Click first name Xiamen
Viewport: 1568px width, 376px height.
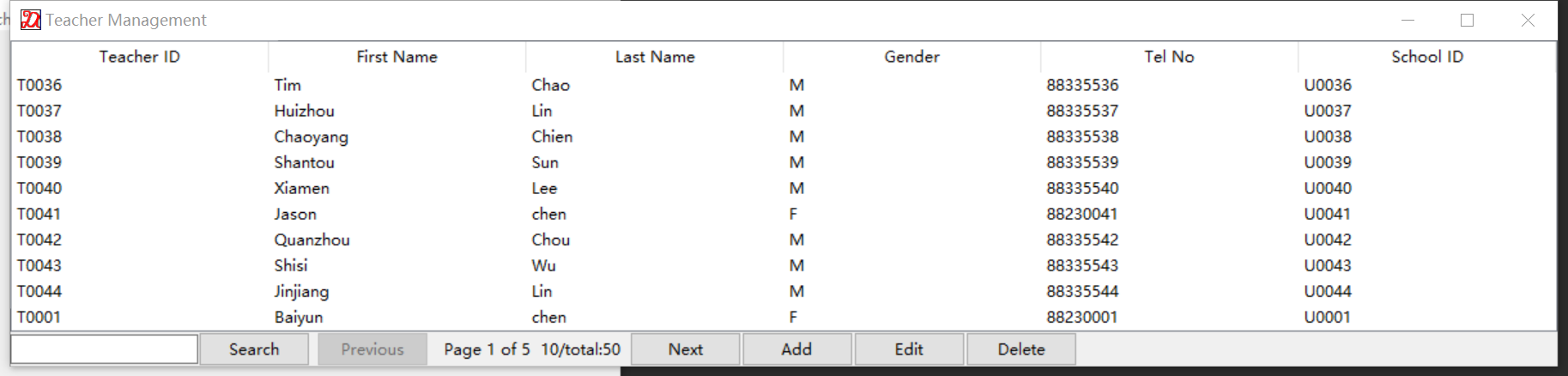pos(302,188)
